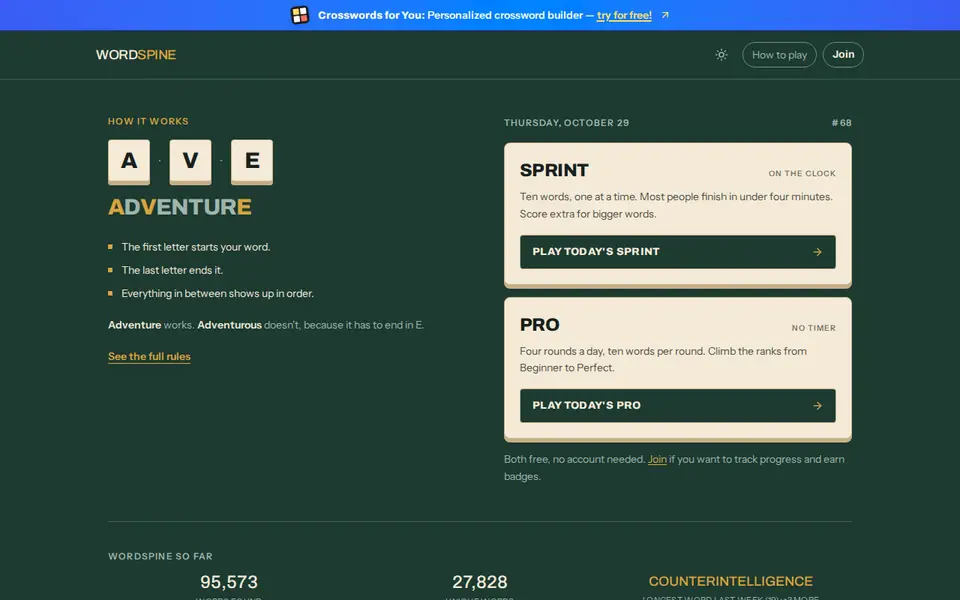Click the 'HOW IT WORKS' heading
This screenshot has width=960, height=600.
coord(148,121)
